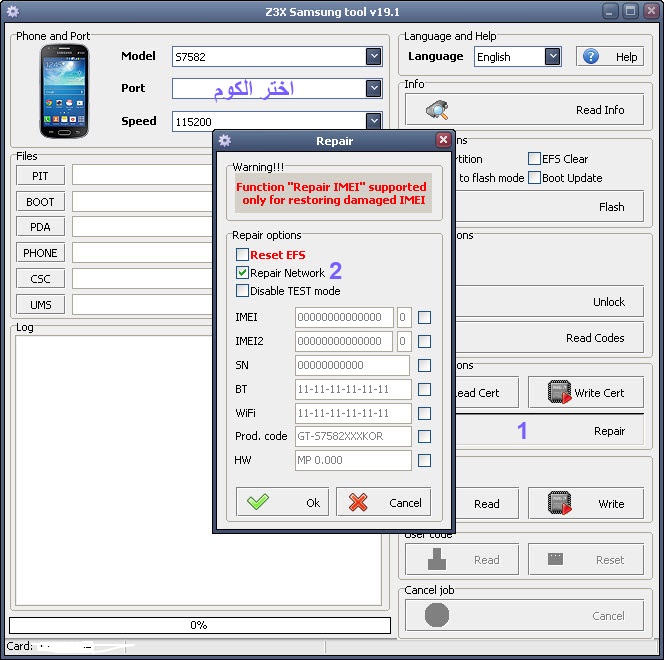Click the red Repair IMEI warning text
This screenshot has height=660, width=664.
click(332, 193)
